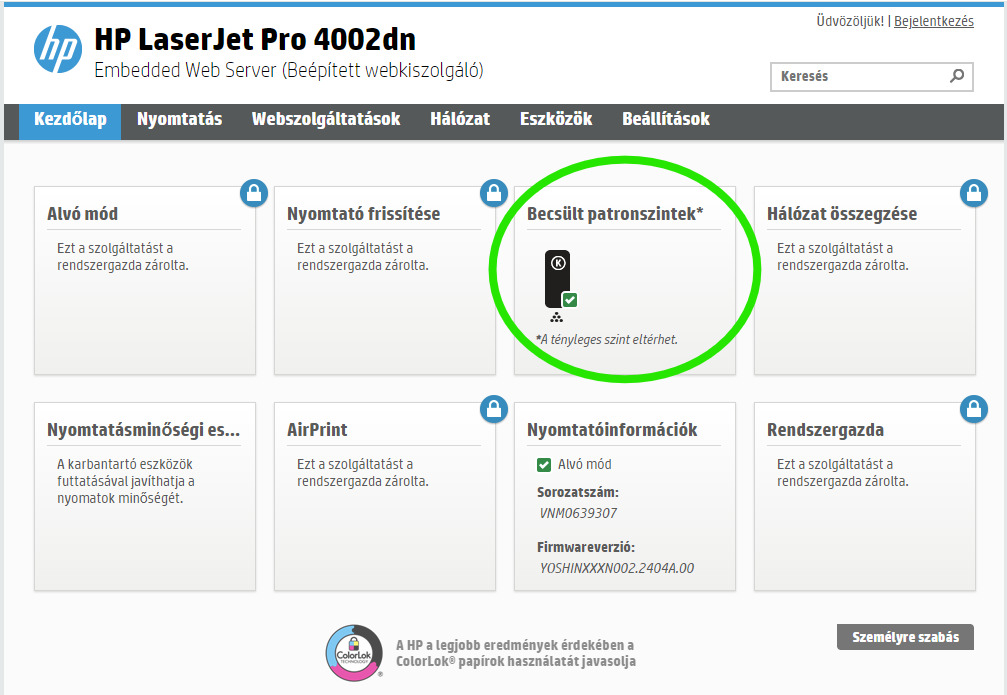The height and width of the screenshot is (695, 1007).
Task: Switch to the Nyomtatás tab
Action: coord(179,119)
